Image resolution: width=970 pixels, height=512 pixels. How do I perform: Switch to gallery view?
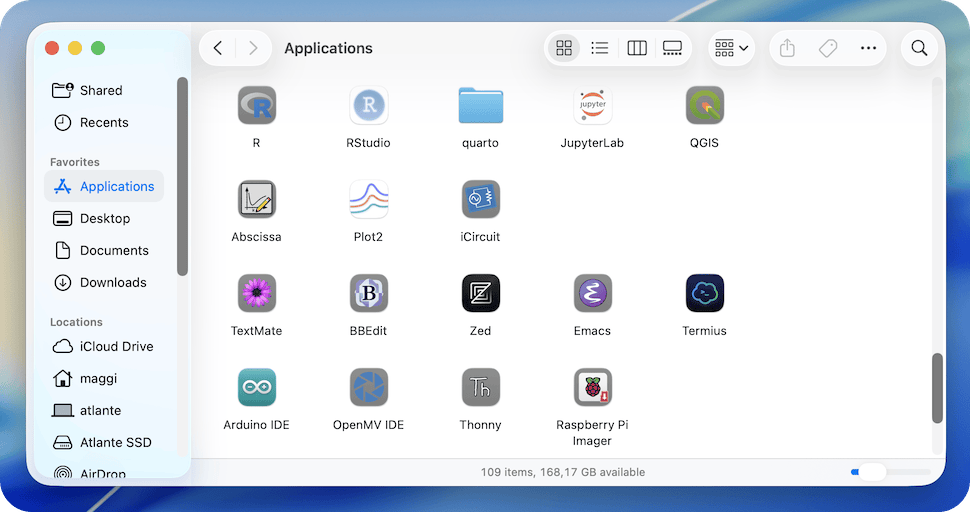click(x=672, y=48)
